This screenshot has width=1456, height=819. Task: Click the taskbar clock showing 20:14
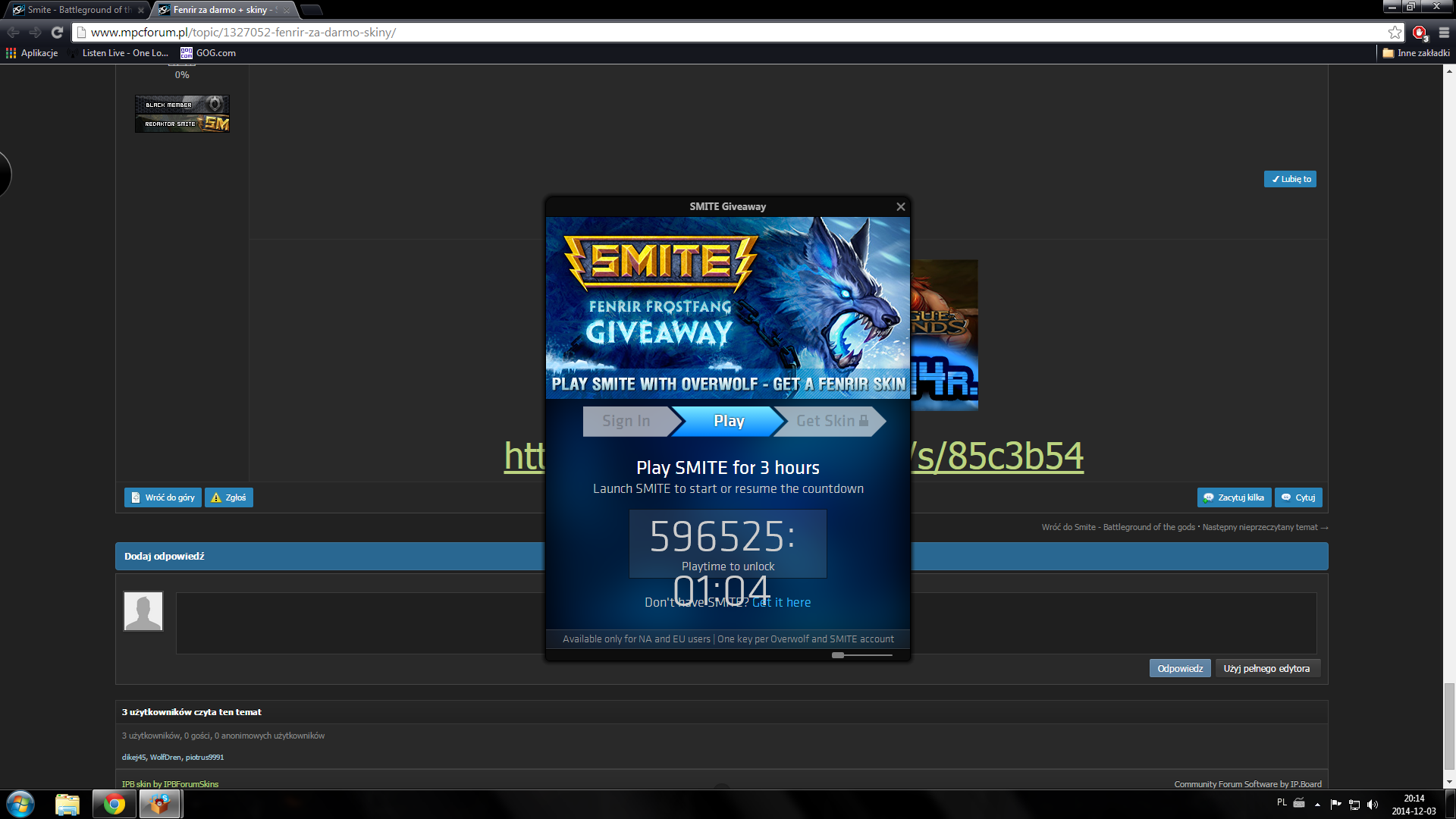pos(1414,805)
